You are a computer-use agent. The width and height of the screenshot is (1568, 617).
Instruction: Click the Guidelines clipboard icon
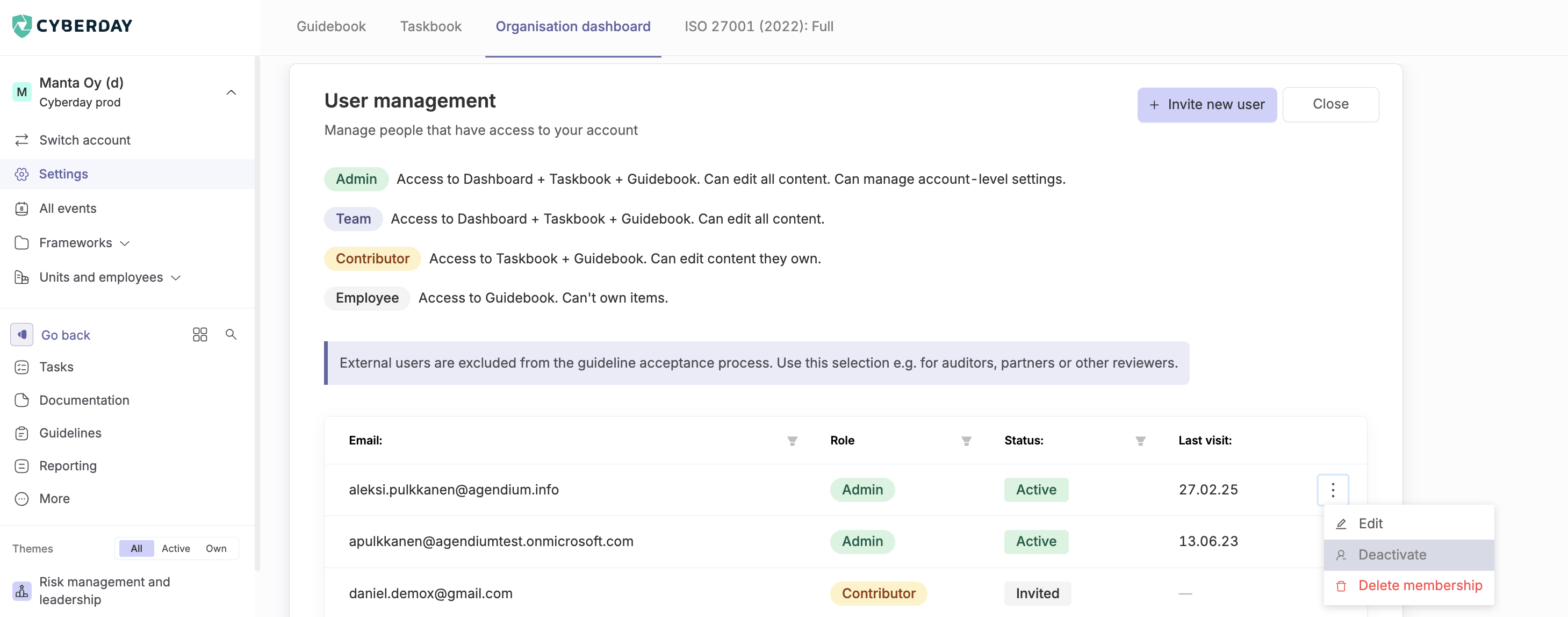click(x=22, y=433)
